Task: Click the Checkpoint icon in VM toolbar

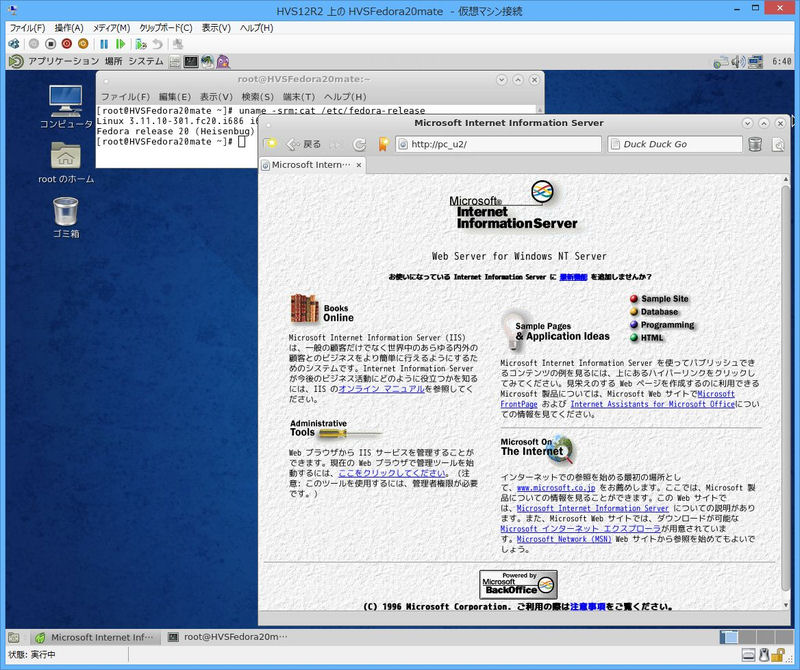Action: coord(141,44)
